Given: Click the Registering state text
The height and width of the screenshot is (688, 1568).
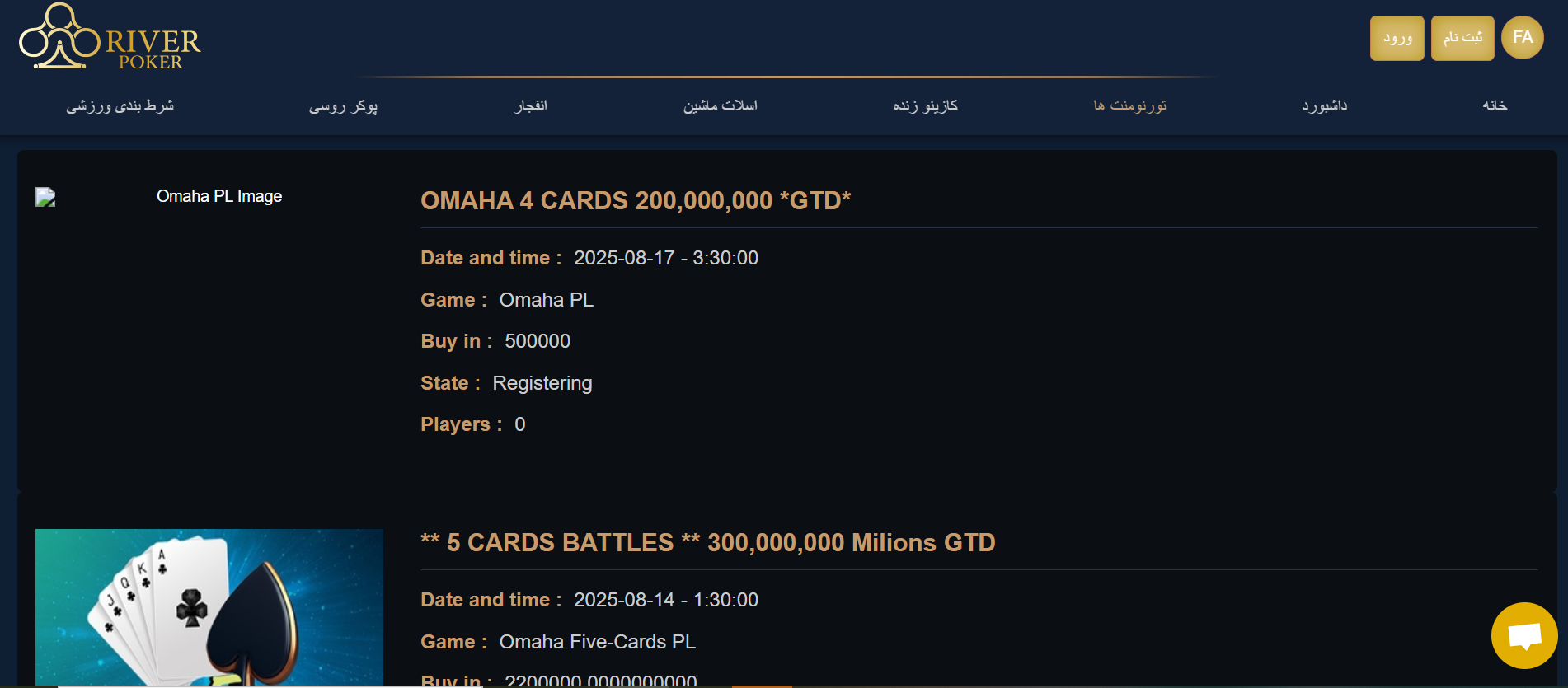Looking at the screenshot, I should 542,383.
